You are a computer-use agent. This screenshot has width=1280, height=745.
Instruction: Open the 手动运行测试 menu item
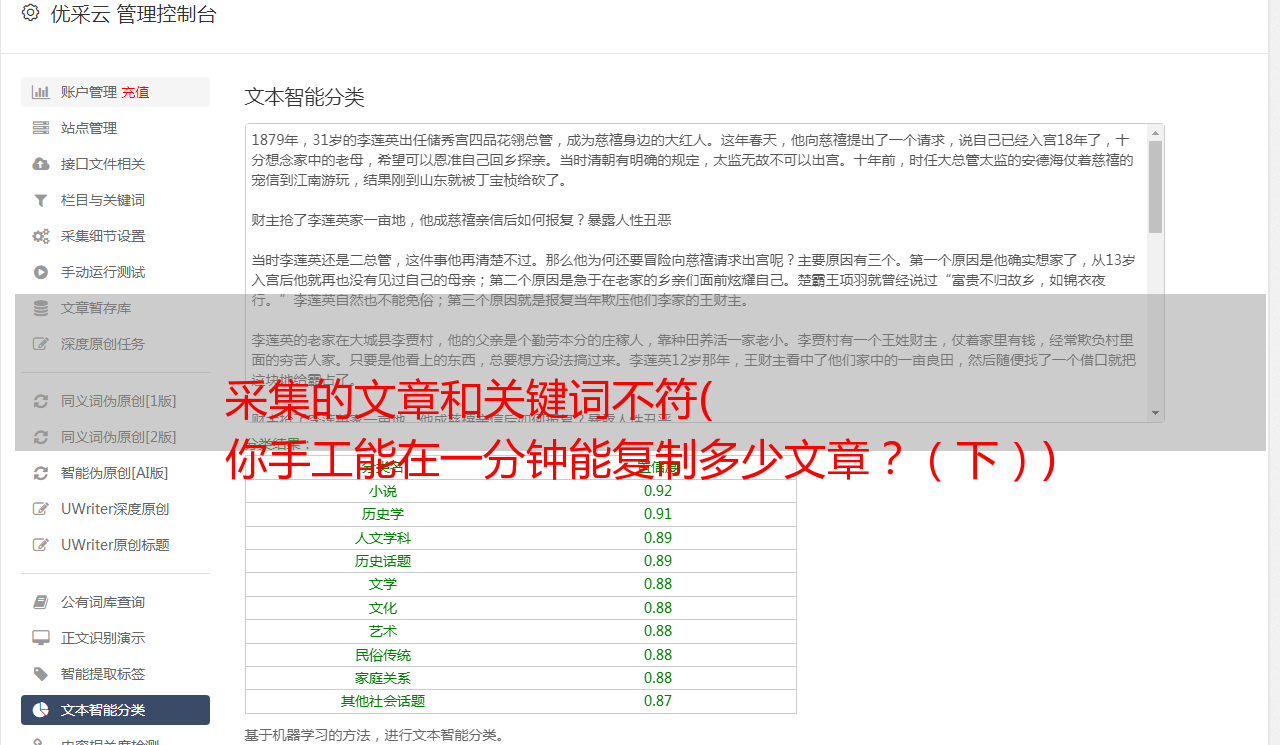[x=115, y=272]
